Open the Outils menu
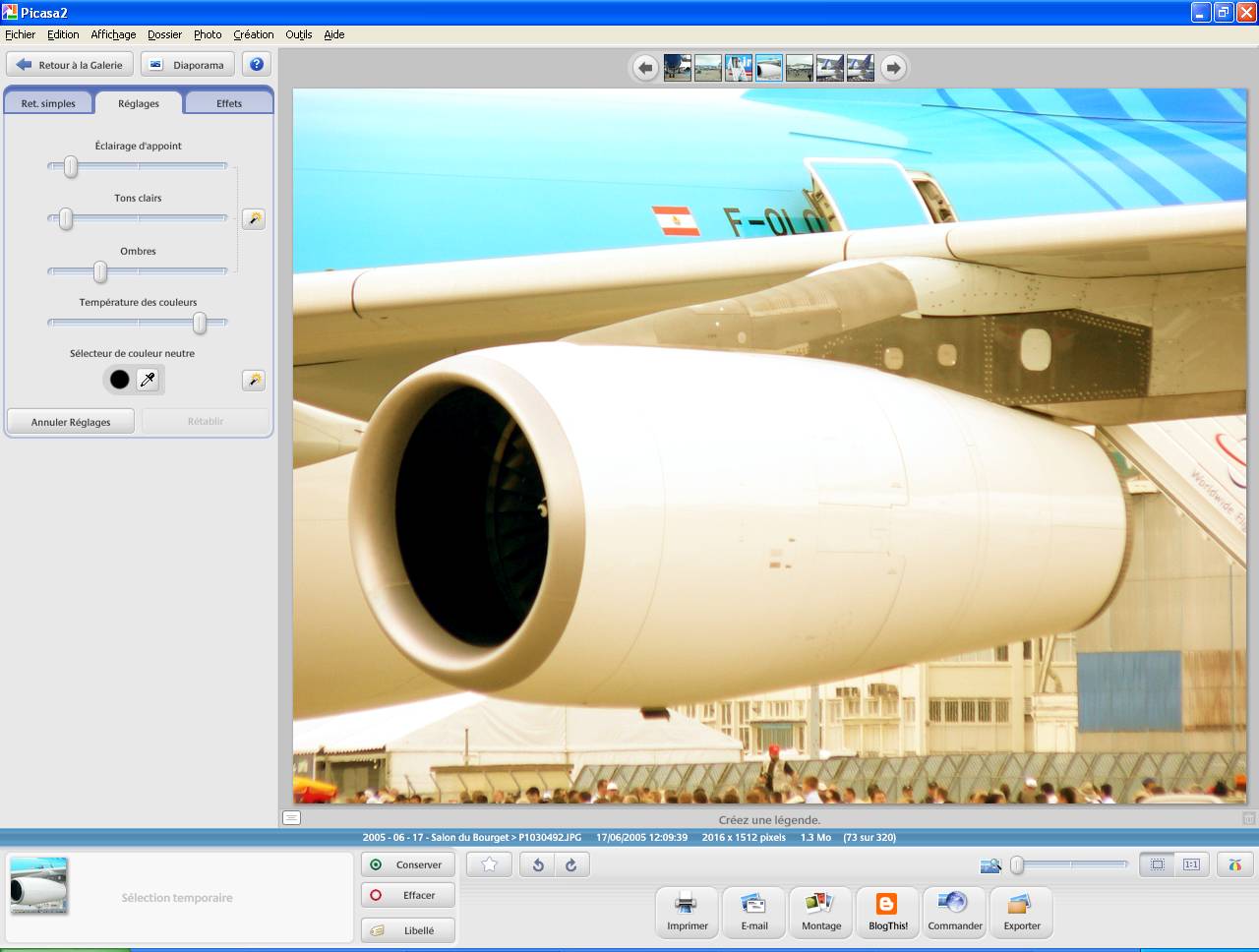Screen dimensions: 1259x952 click(299, 34)
